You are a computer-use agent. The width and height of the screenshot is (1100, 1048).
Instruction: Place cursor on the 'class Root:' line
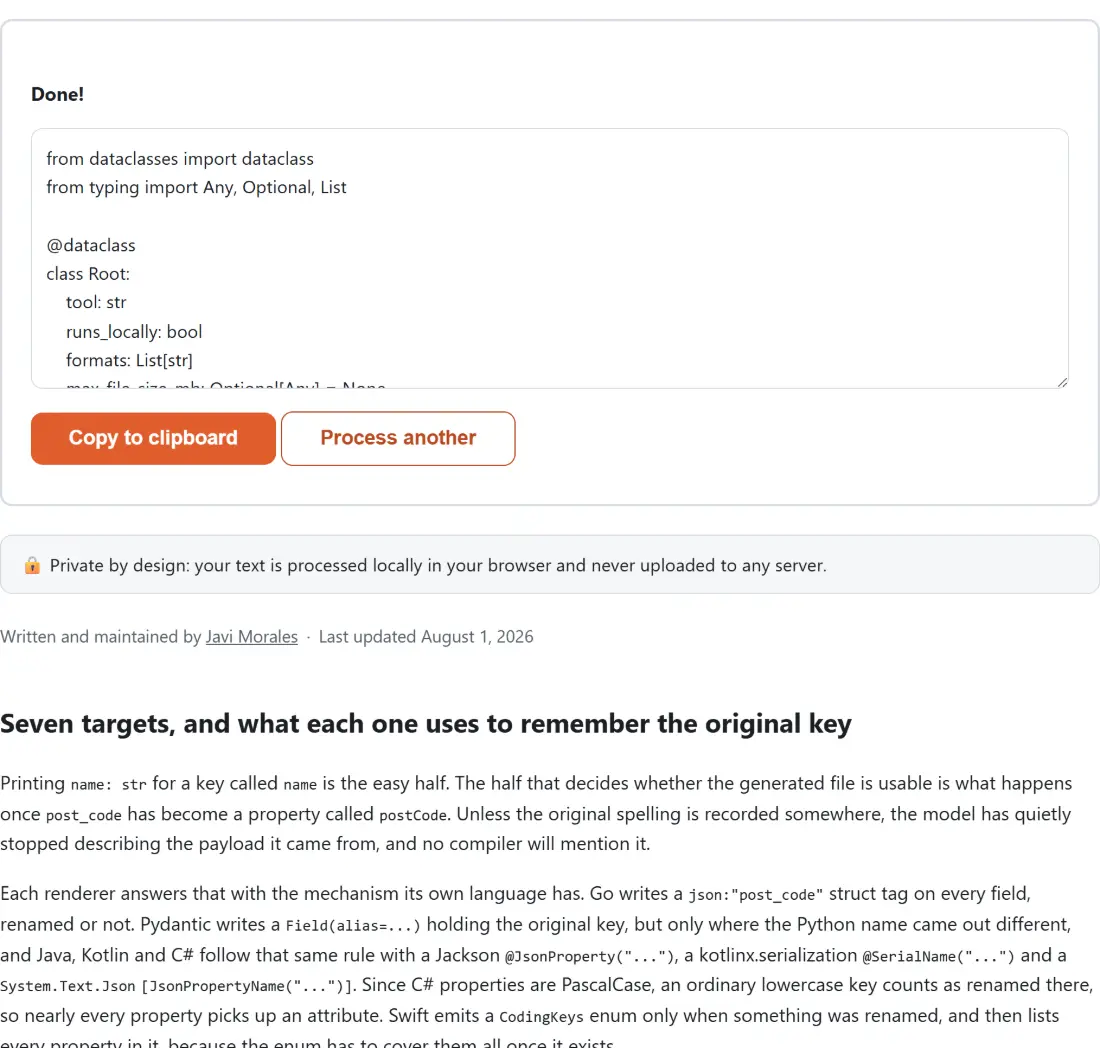[x=88, y=274]
